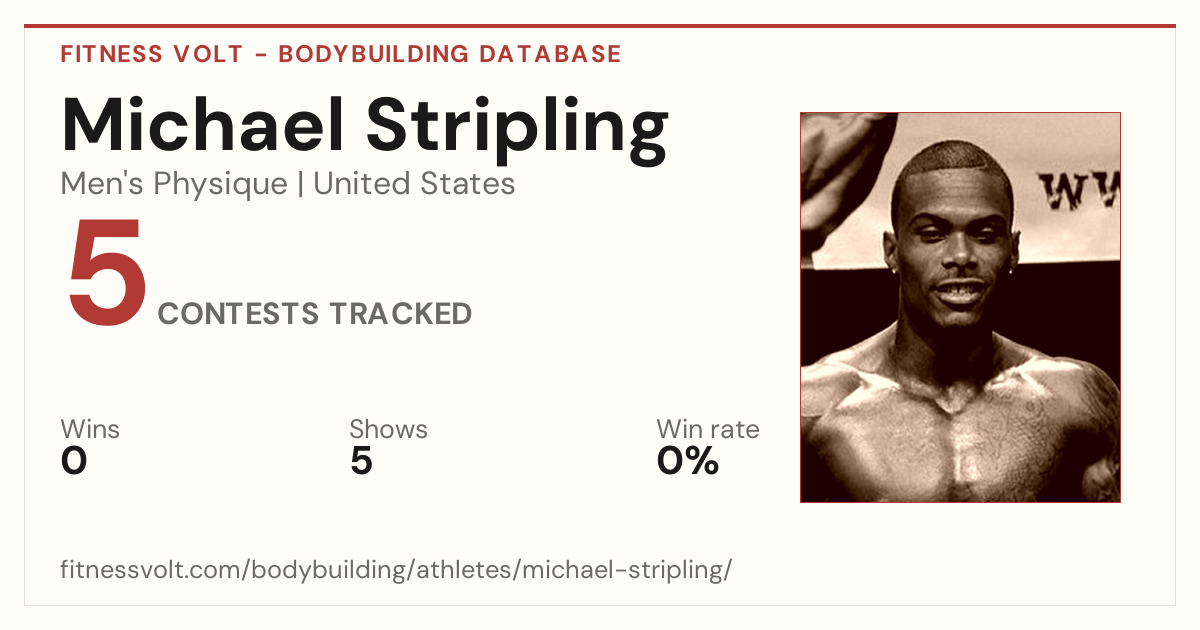Click the CONTESTS TRACKED label
Viewport: 1200px width, 630px height.
click(x=315, y=314)
